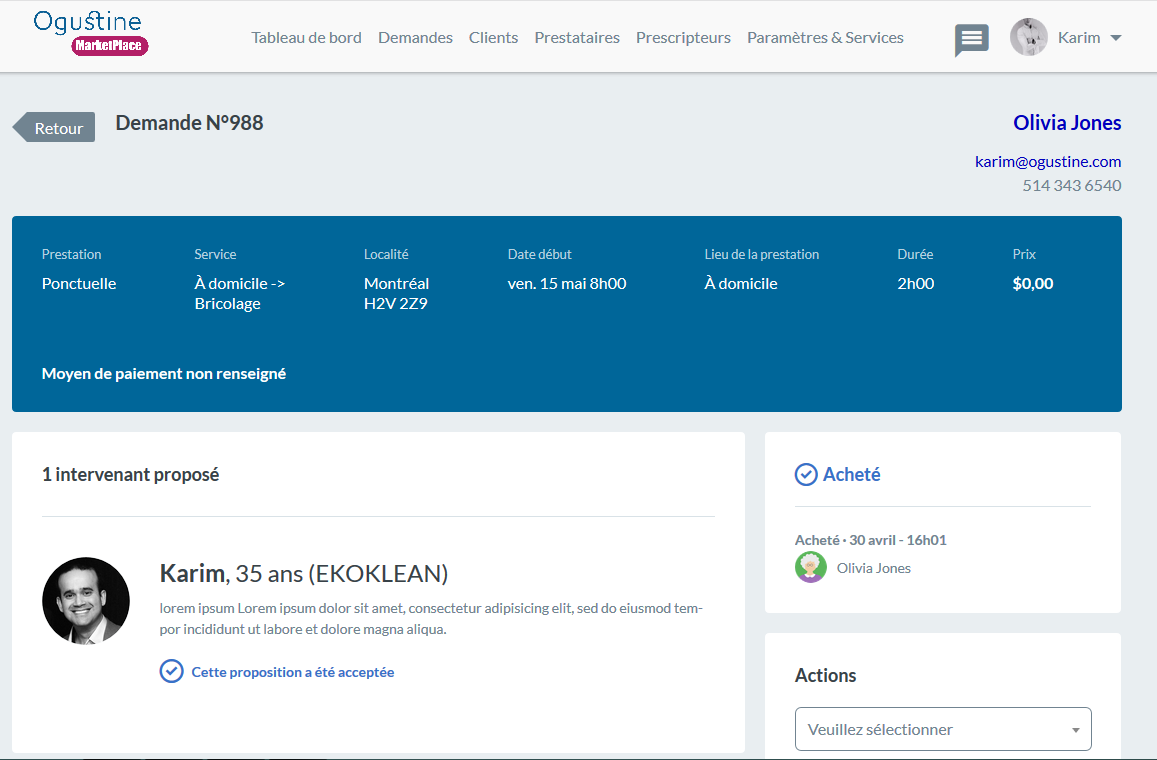Click the Acheté checkmark status icon
The height and width of the screenshot is (760, 1157).
(806, 474)
